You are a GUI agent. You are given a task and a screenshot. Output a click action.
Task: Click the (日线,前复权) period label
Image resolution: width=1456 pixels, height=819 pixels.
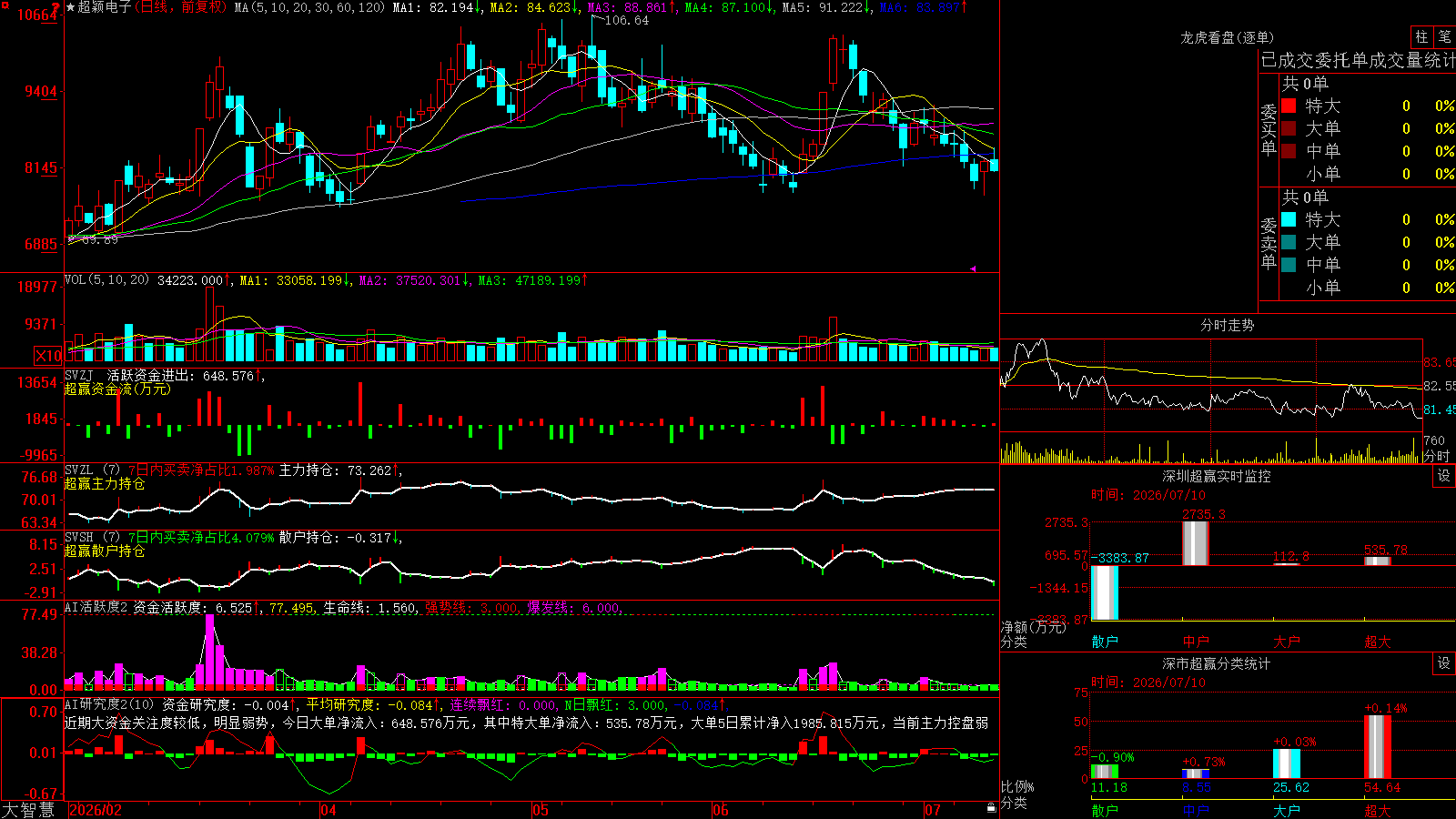(181, 7)
